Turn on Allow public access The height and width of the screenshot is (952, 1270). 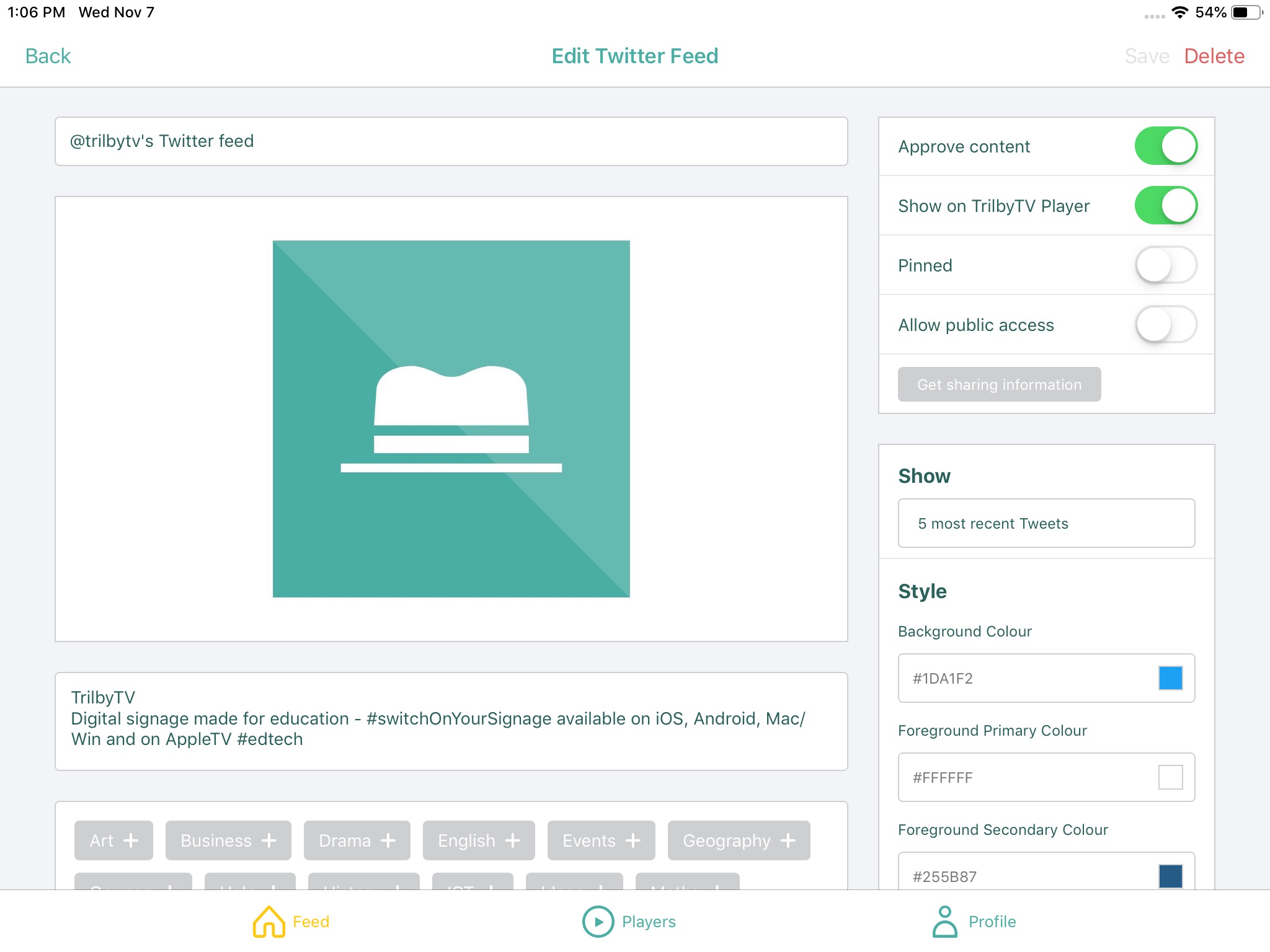click(x=1166, y=325)
